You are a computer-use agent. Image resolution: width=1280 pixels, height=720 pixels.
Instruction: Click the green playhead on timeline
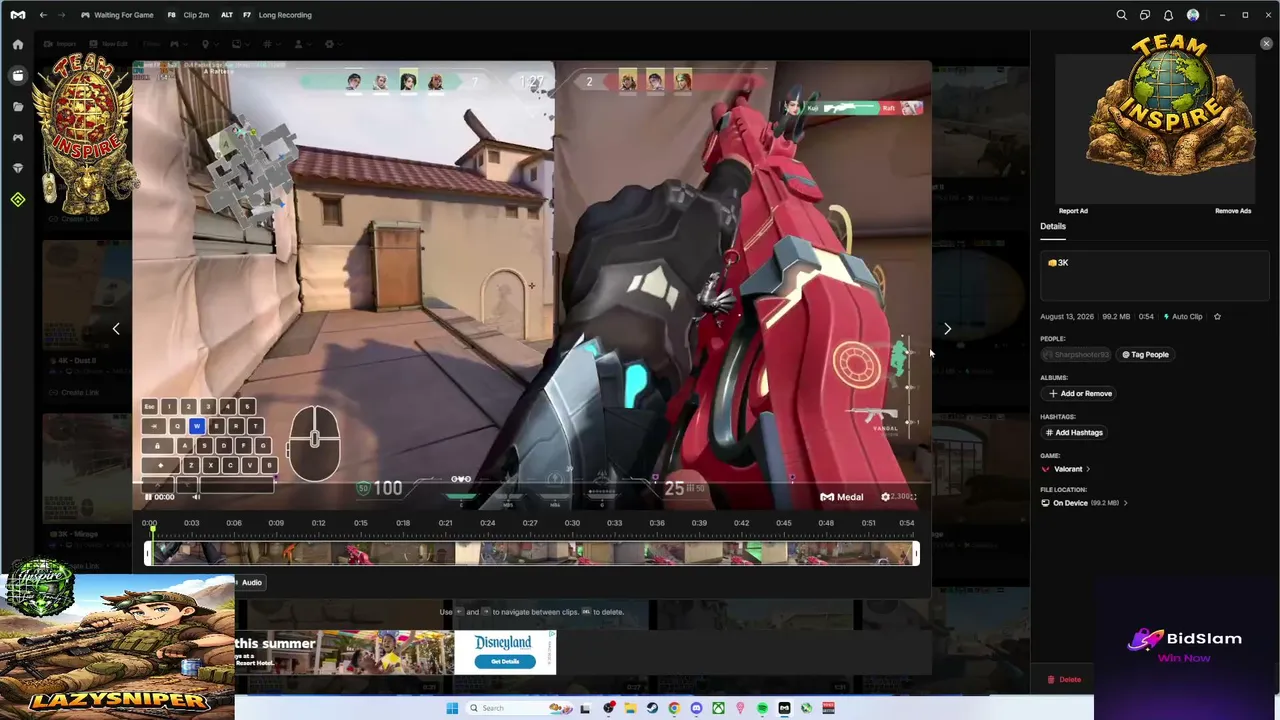[152, 530]
